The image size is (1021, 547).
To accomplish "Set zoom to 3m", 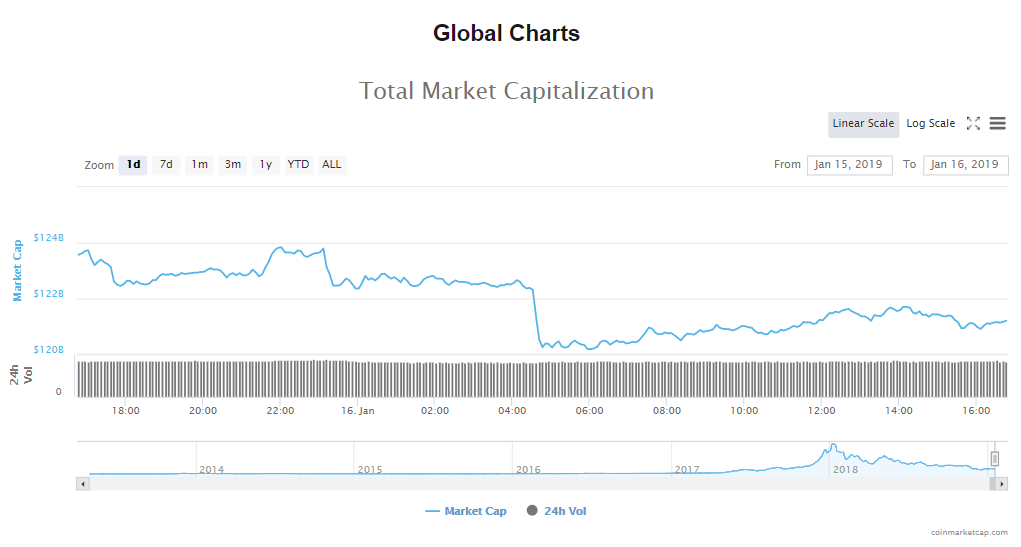I will pyautogui.click(x=233, y=165).
